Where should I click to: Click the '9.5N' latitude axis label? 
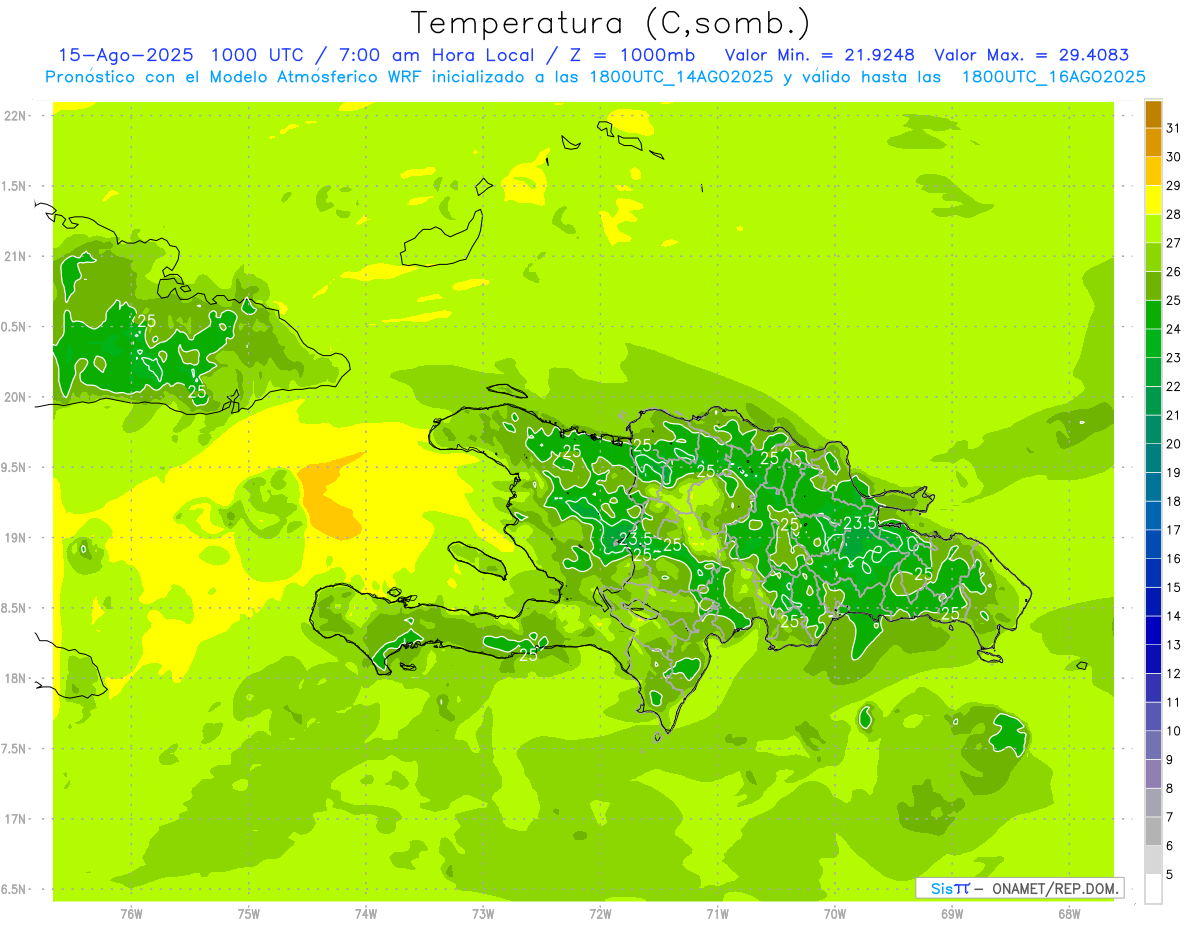click(15, 467)
